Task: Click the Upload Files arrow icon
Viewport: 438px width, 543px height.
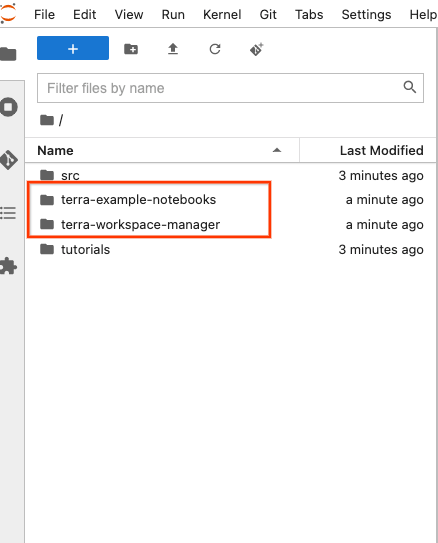Action: click(173, 49)
